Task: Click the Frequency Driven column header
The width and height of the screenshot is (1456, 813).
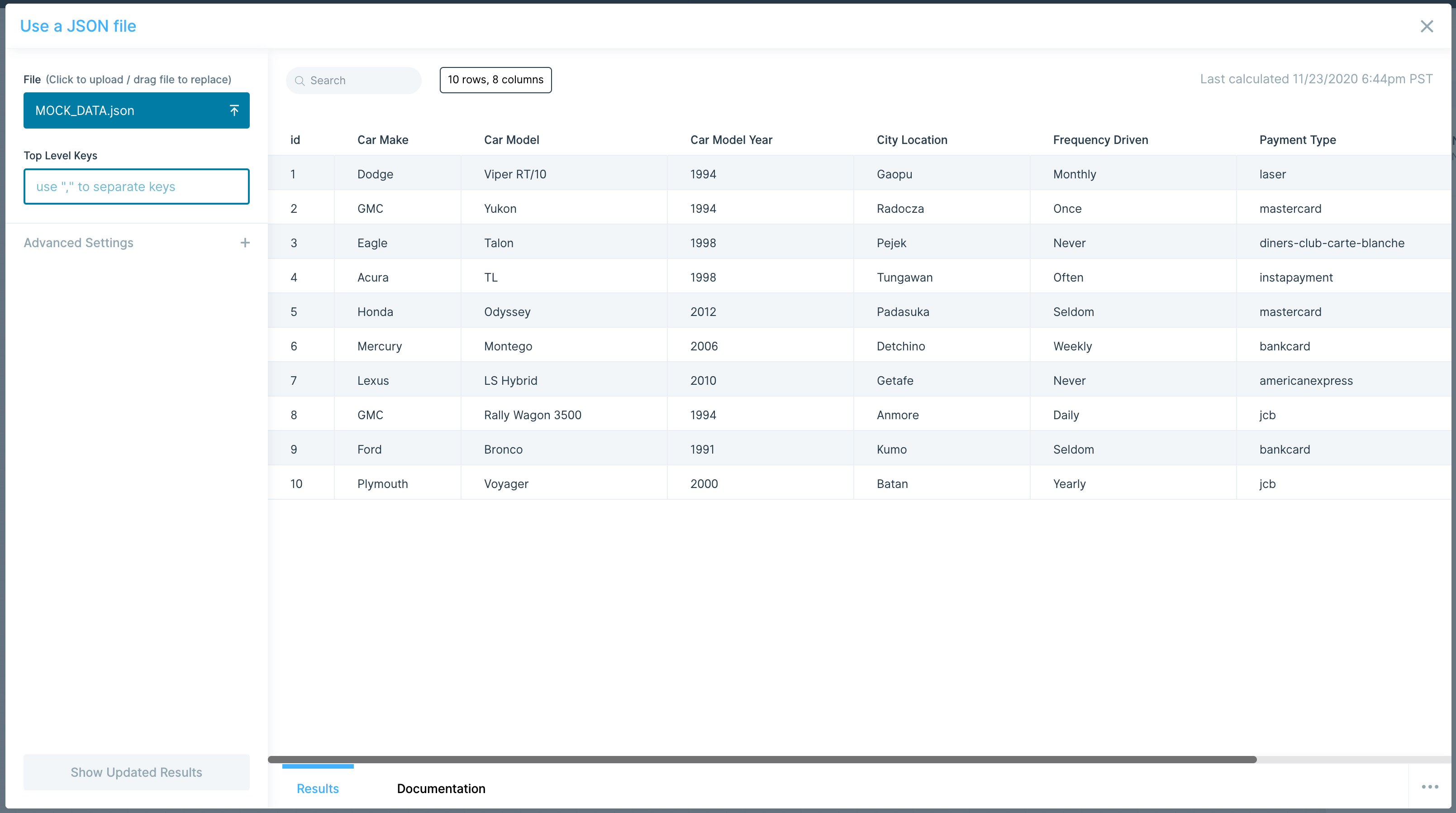Action: click(1100, 139)
